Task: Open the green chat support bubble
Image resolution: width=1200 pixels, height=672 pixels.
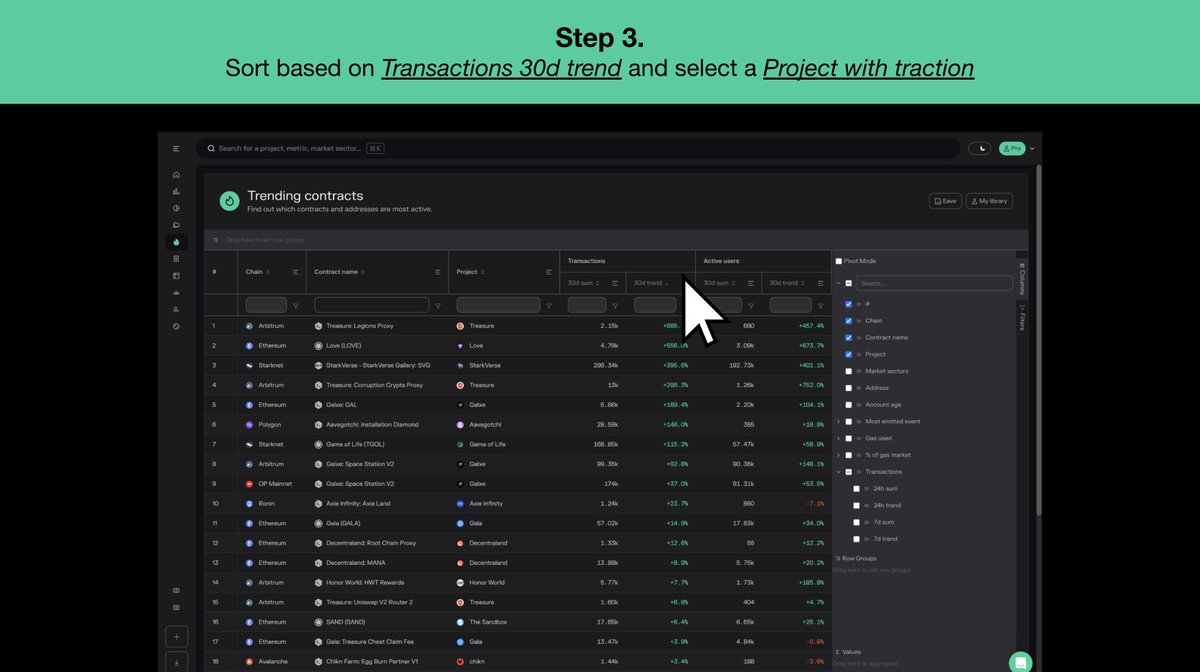Action: pyautogui.click(x=1020, y=662)
